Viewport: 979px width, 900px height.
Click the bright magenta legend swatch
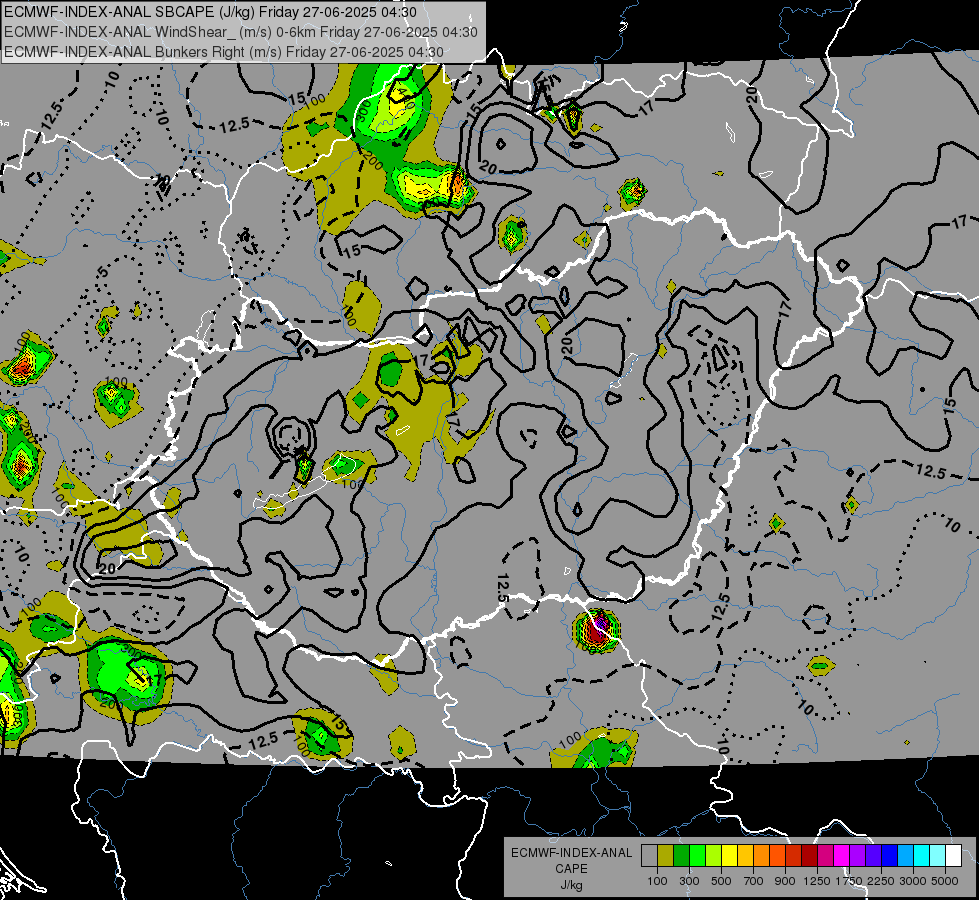pyautogui.click(x=841, y=856)
